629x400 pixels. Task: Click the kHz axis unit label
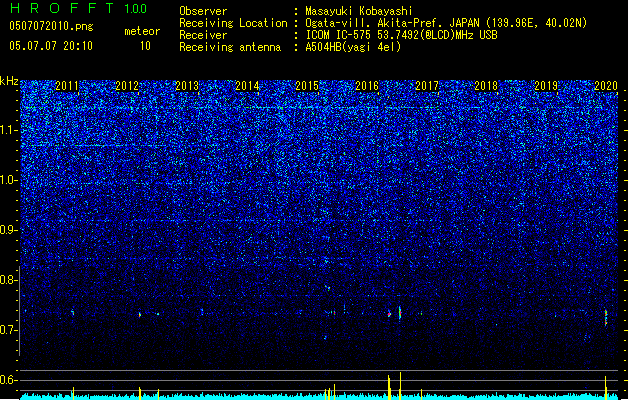click(x=9, y=81)
